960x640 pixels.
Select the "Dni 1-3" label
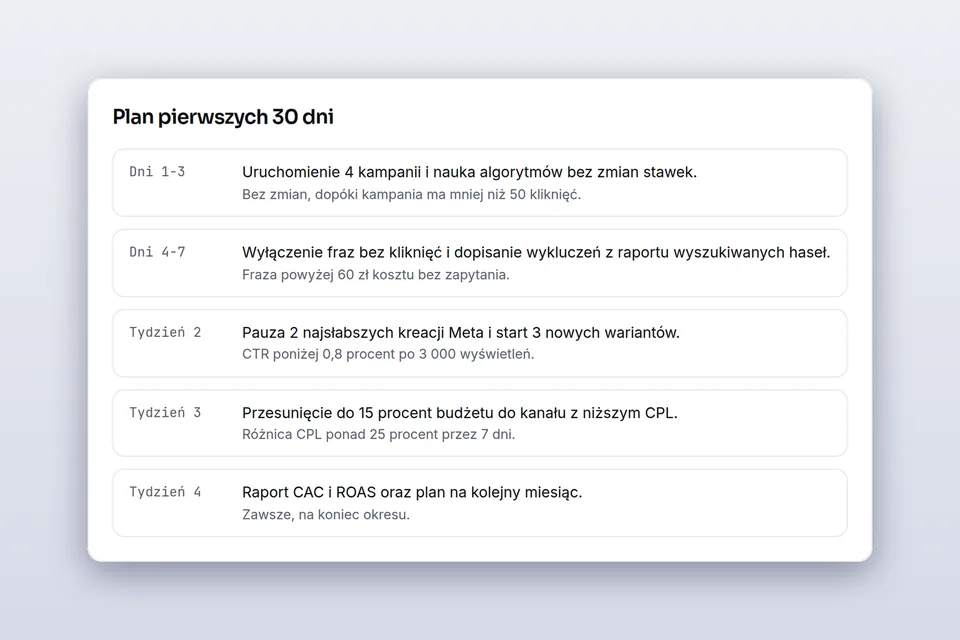tap(157, 171)
